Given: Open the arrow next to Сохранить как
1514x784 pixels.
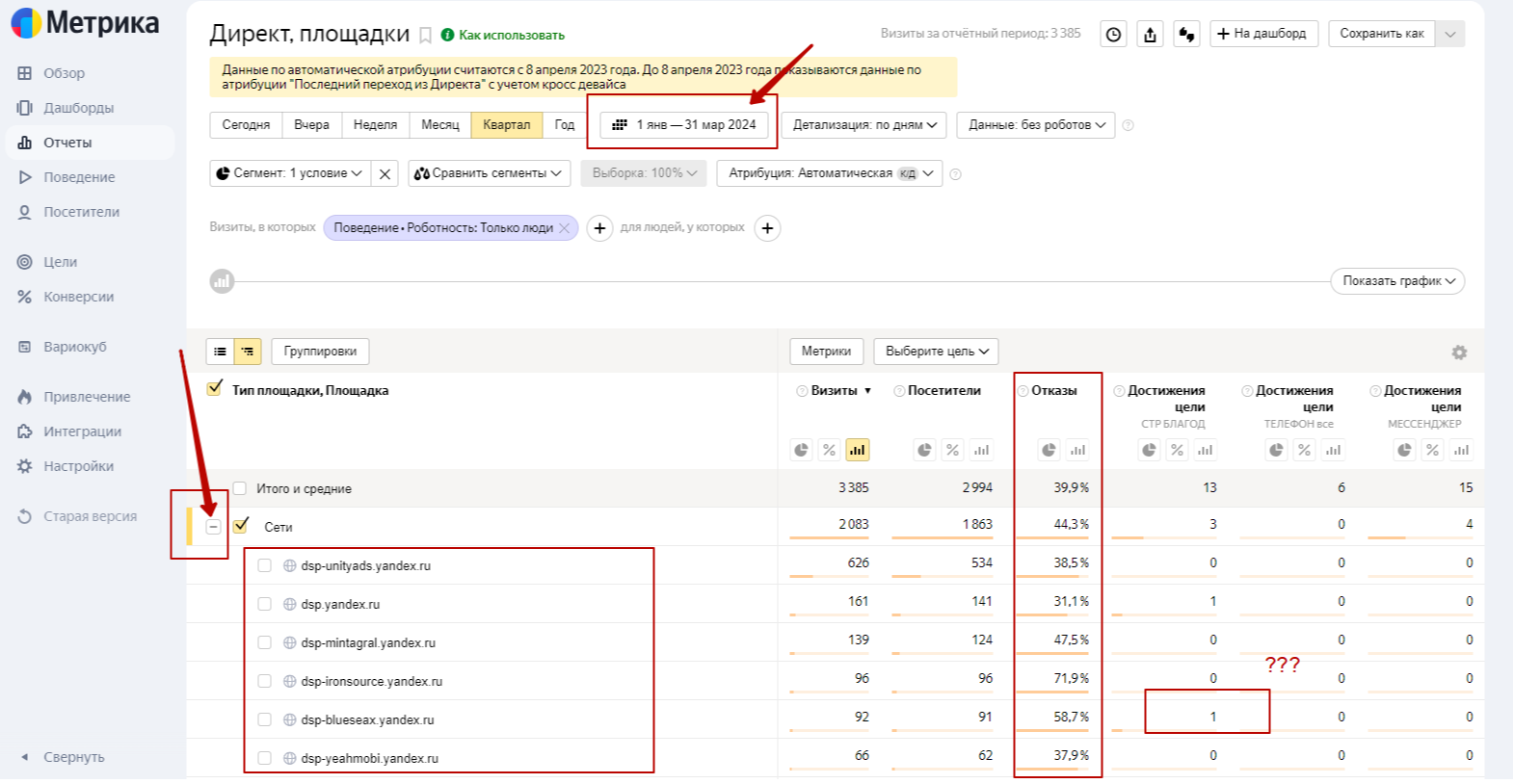Looking at the screenshot, I should [1451, 34].
